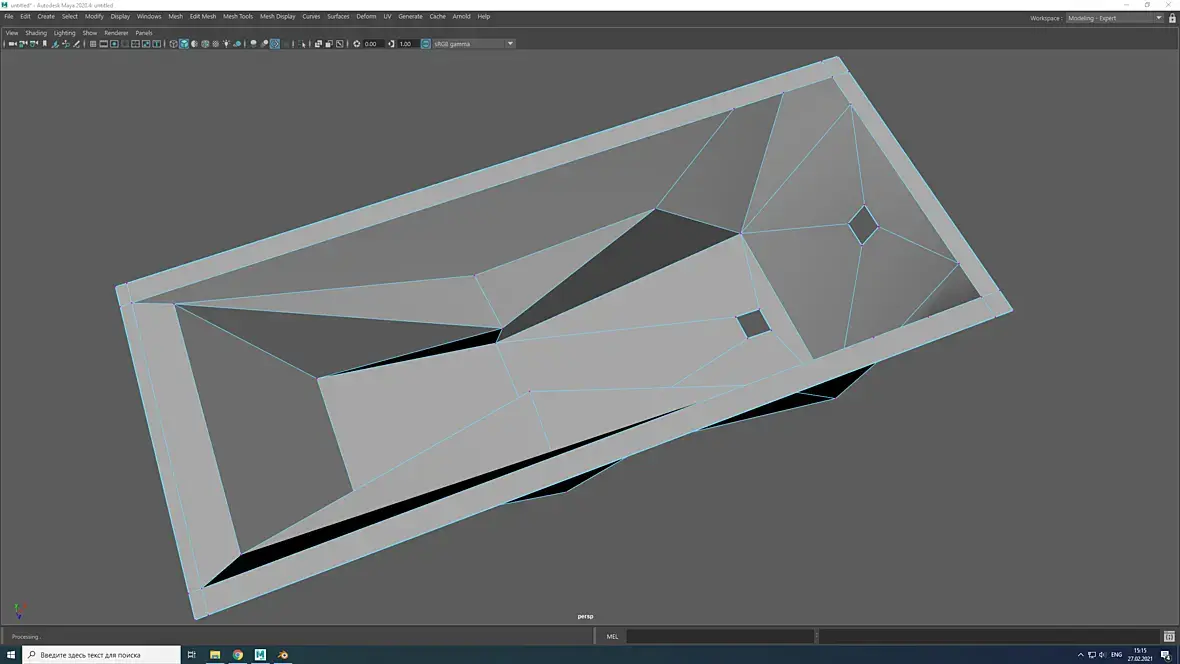
Task: Click the MEL command line input field
Action: coord(720,636)
